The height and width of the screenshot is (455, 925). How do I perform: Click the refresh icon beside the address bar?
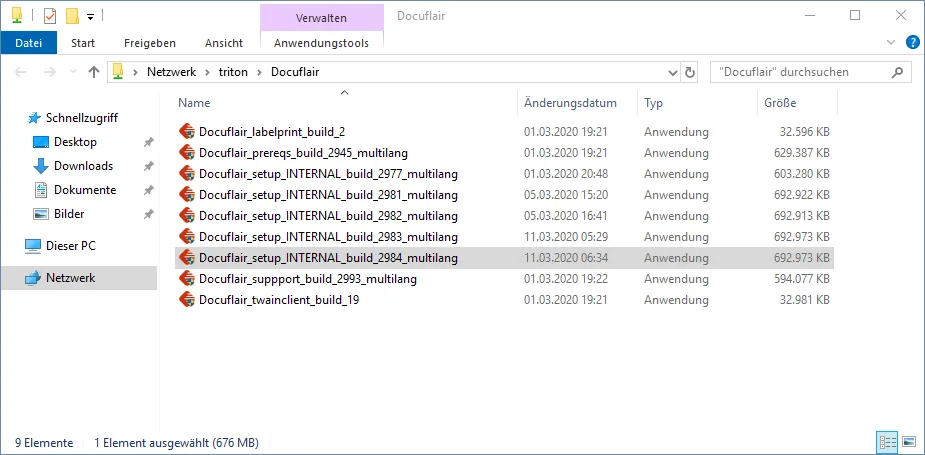coord(690,72)
